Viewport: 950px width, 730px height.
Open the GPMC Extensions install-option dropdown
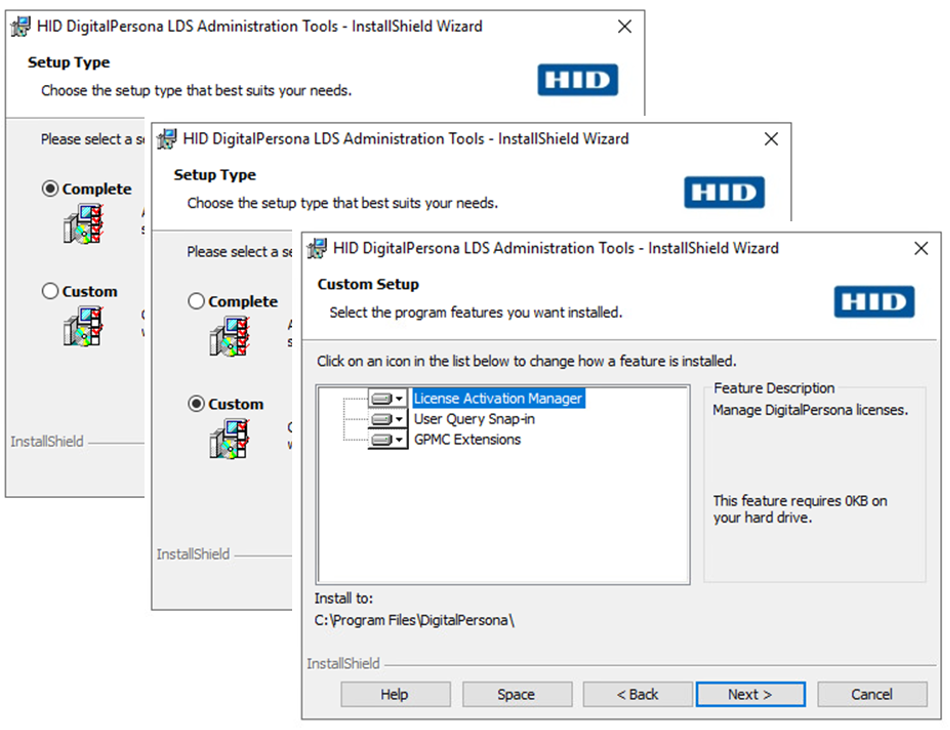[x=388, y=439]
